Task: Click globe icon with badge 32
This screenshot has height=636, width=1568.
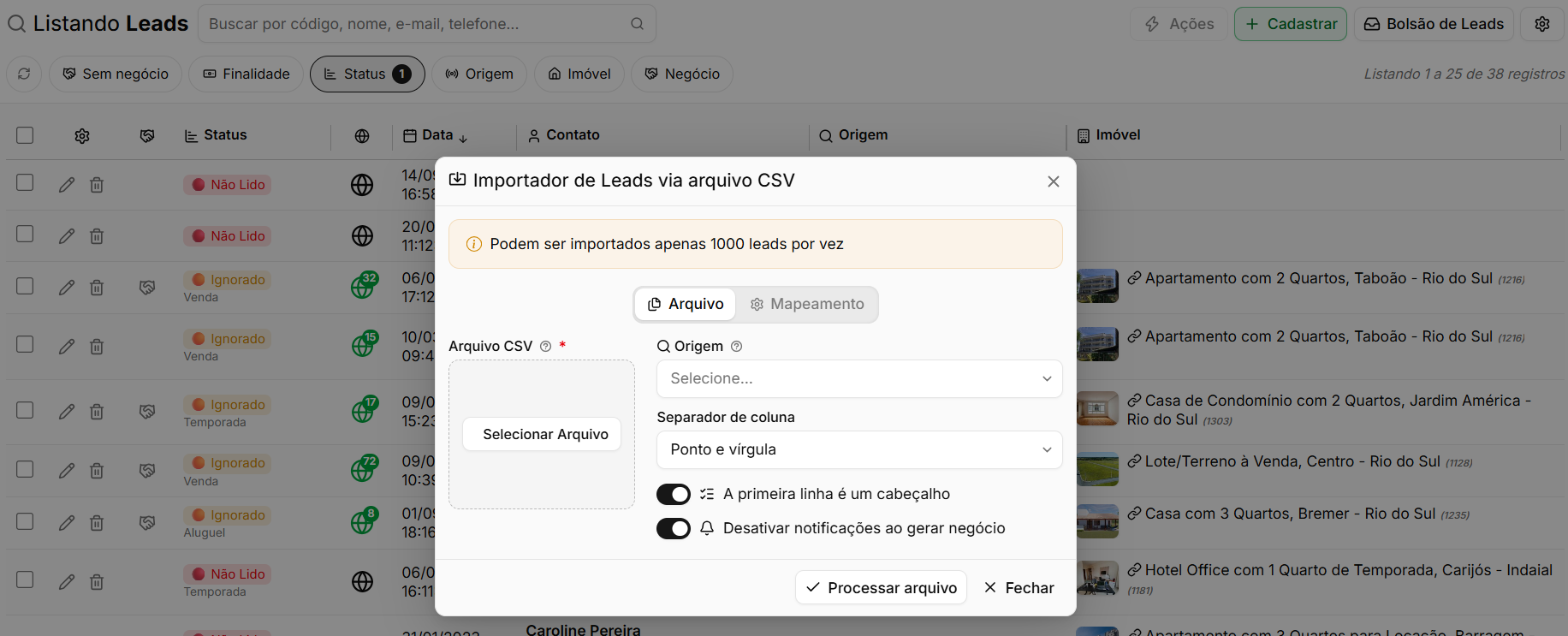Action: tap(363, 285)
